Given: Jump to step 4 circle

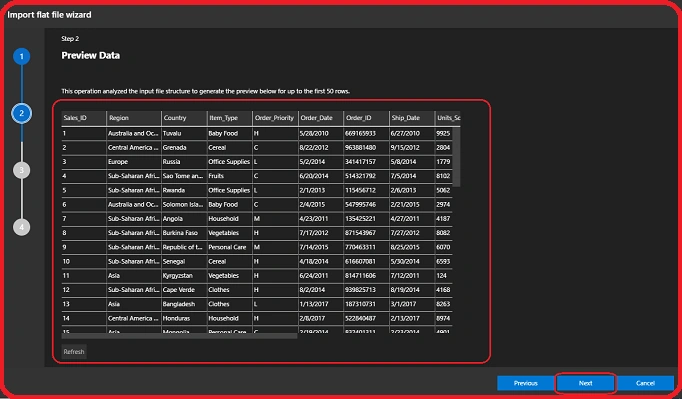Looking at the screenshot, I should point(21,227).
